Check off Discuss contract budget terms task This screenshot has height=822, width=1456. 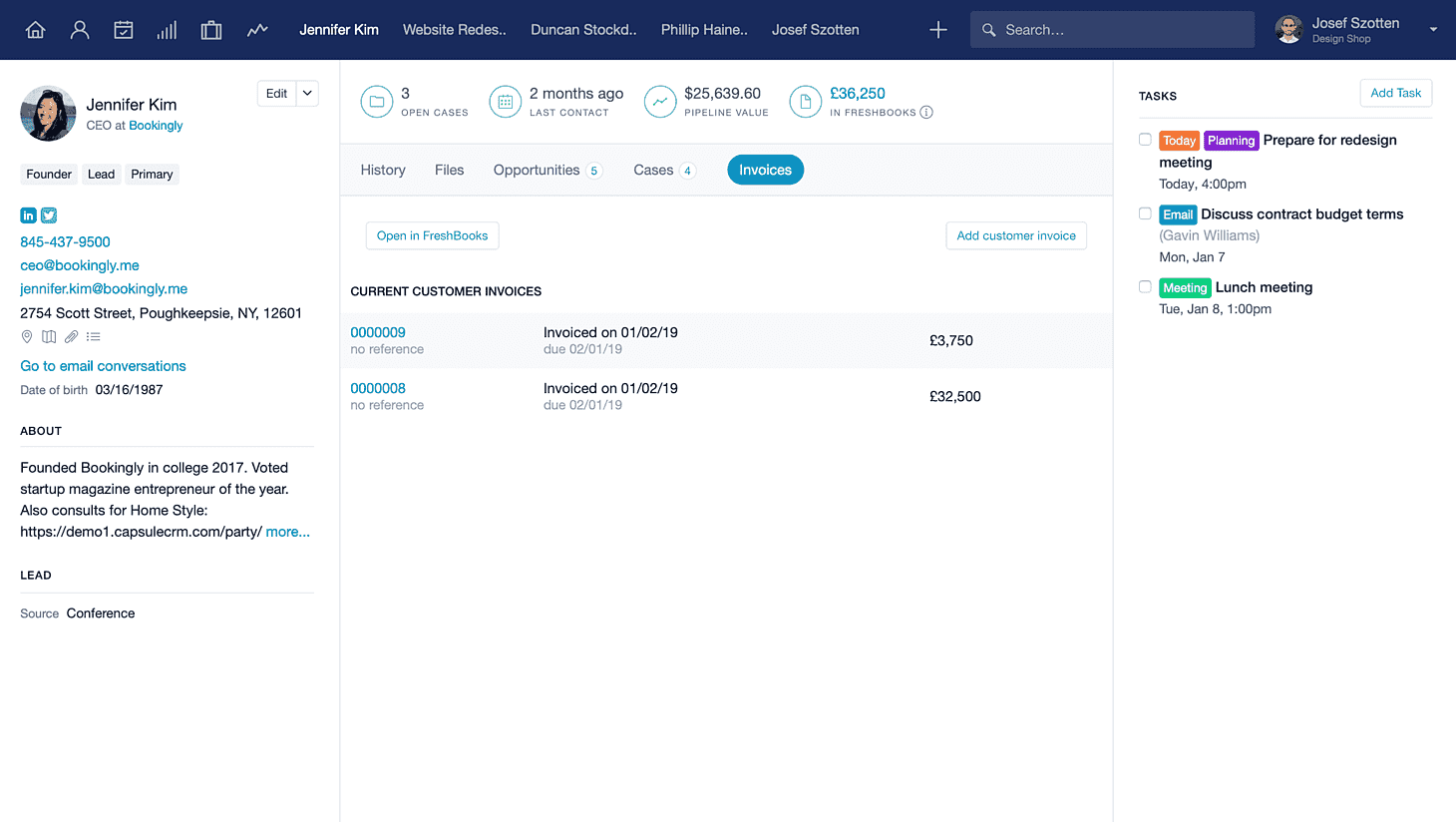pos(1145,213)
